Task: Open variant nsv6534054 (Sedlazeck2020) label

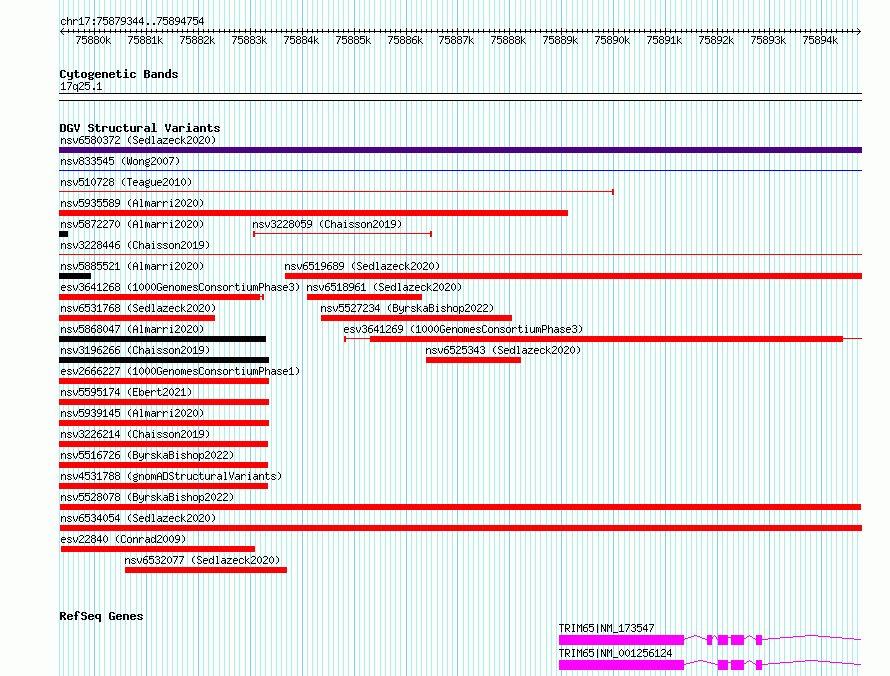Action: coord(138,518)
